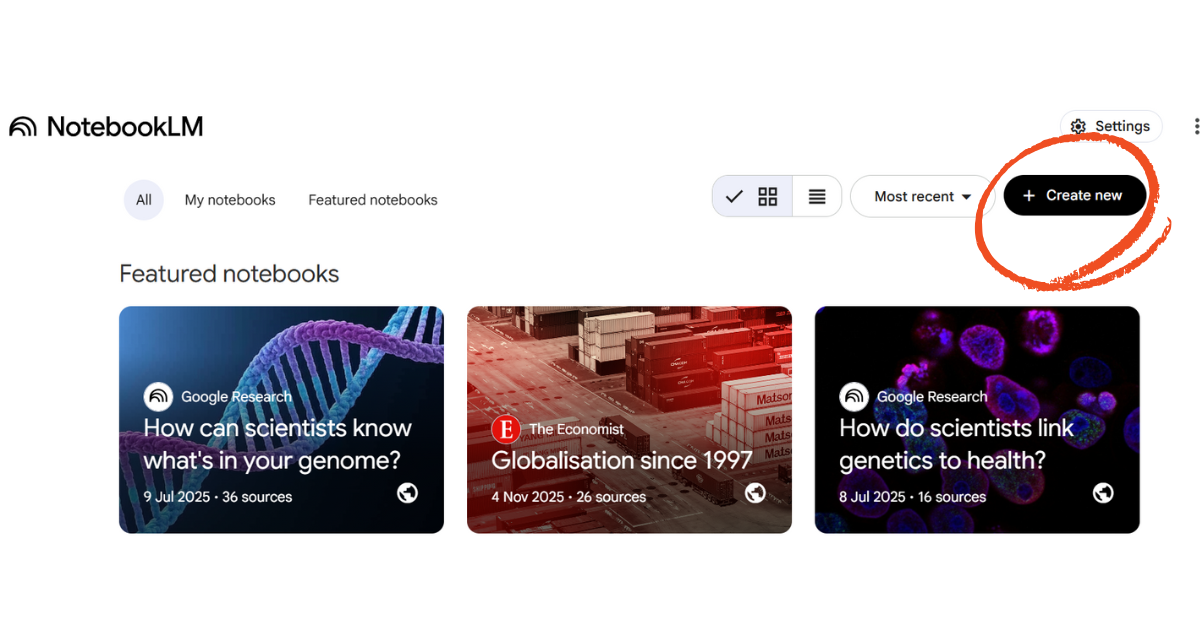Click globe icon on Globalisation notebook card
This screenshot has width=1200, height=628.
(x=755, y=492)
